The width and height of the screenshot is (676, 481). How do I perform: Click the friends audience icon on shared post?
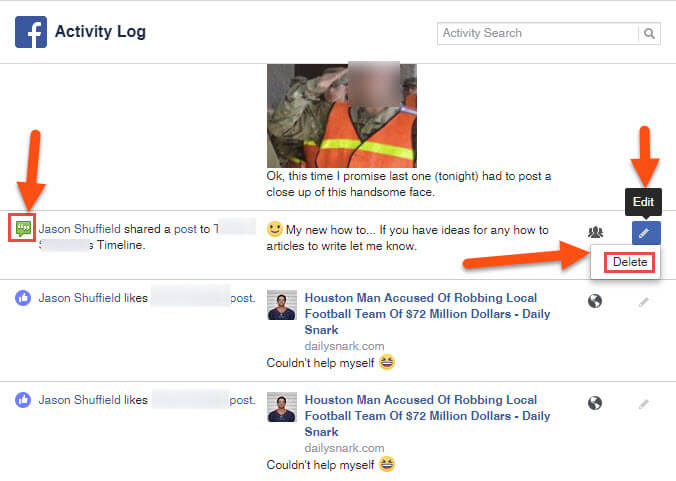coord(595,232)
